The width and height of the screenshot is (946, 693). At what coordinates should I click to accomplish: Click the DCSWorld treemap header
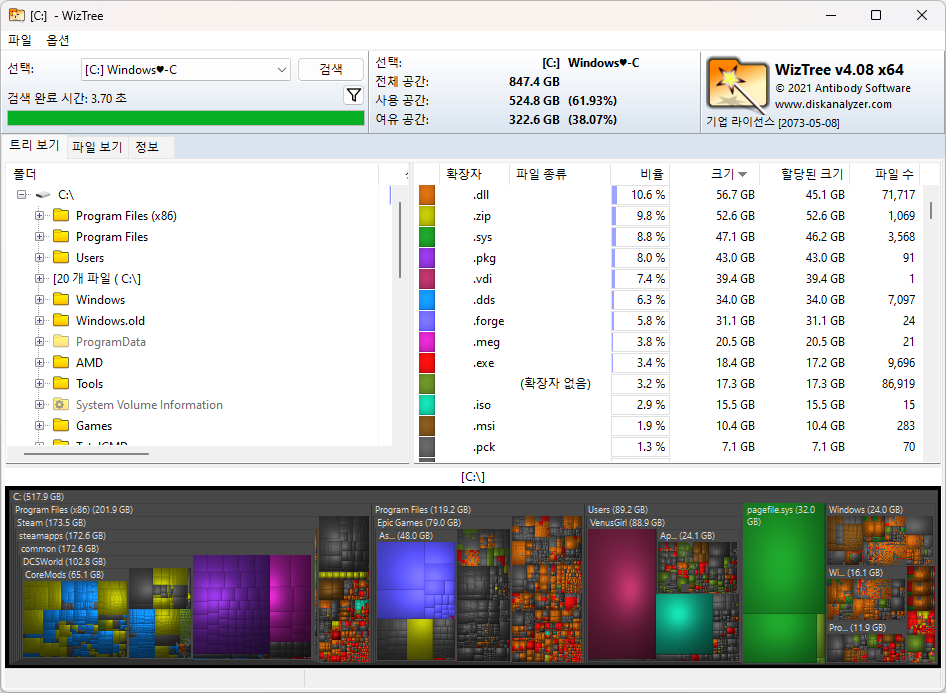tap(65, 562)
